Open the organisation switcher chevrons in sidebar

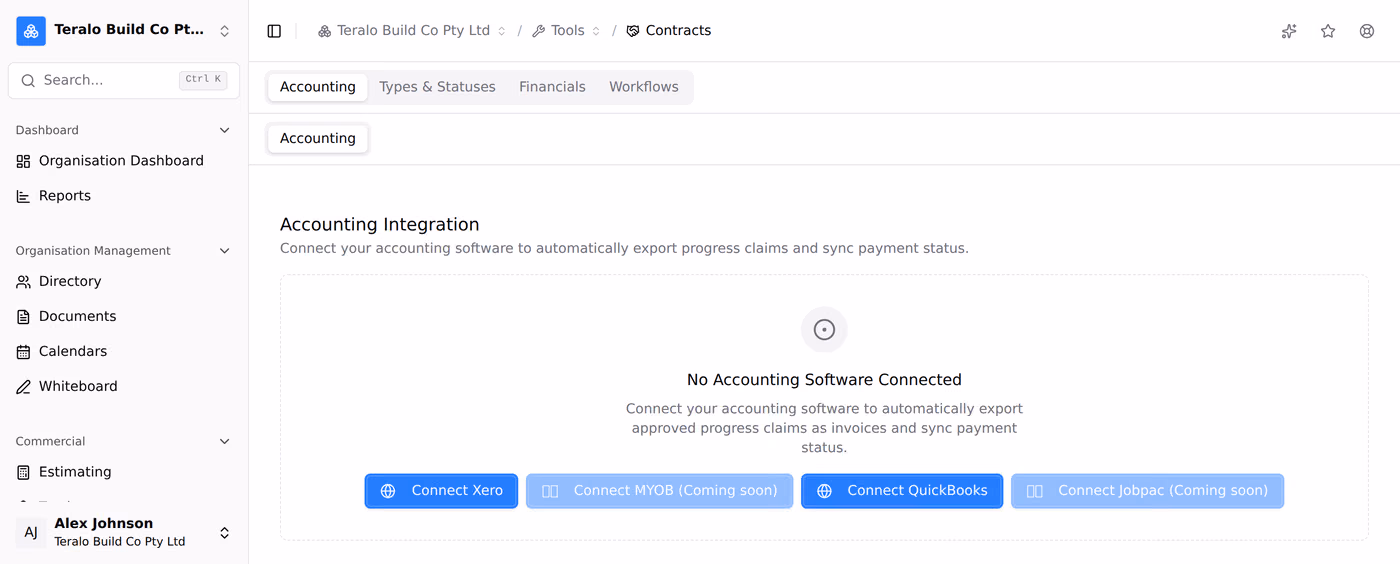[x=225, y=31]
